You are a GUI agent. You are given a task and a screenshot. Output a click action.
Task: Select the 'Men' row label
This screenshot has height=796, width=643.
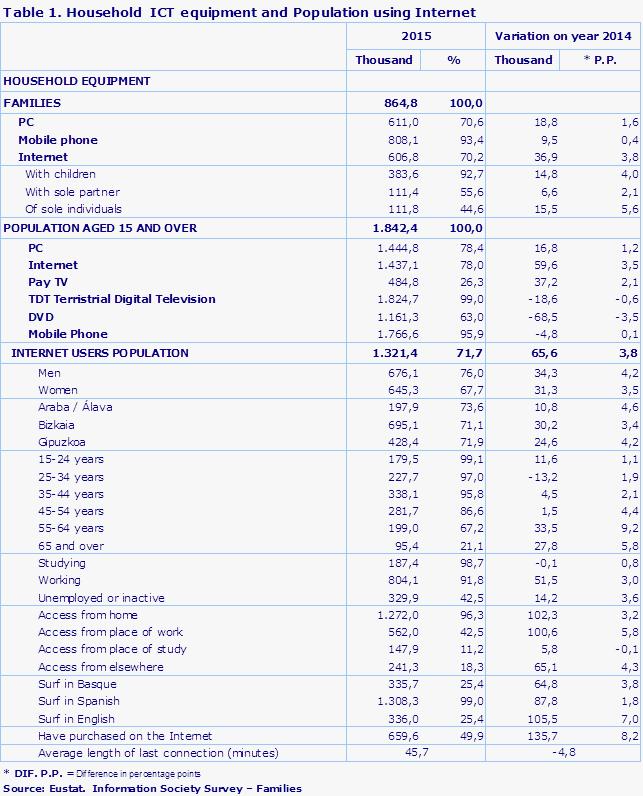(x=49, y=373)
